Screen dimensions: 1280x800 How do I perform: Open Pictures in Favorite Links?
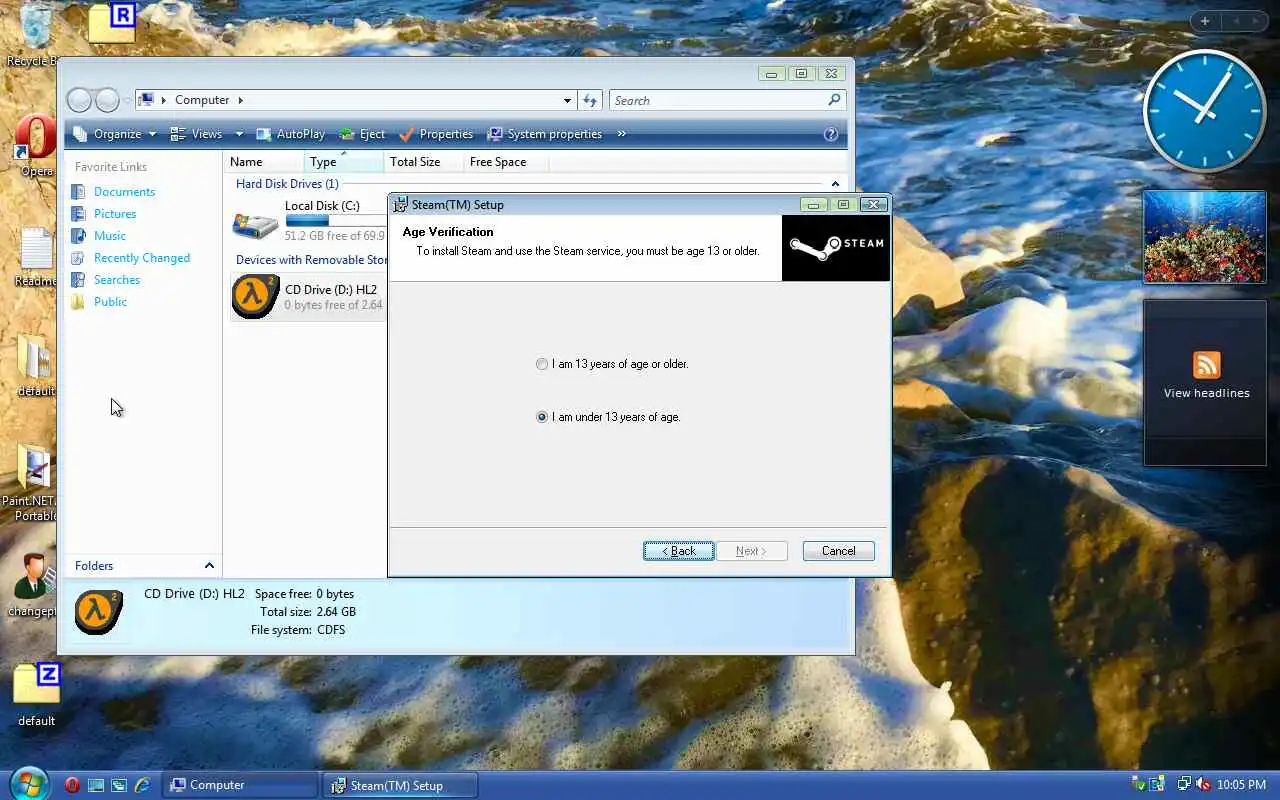tap(114, 214)
